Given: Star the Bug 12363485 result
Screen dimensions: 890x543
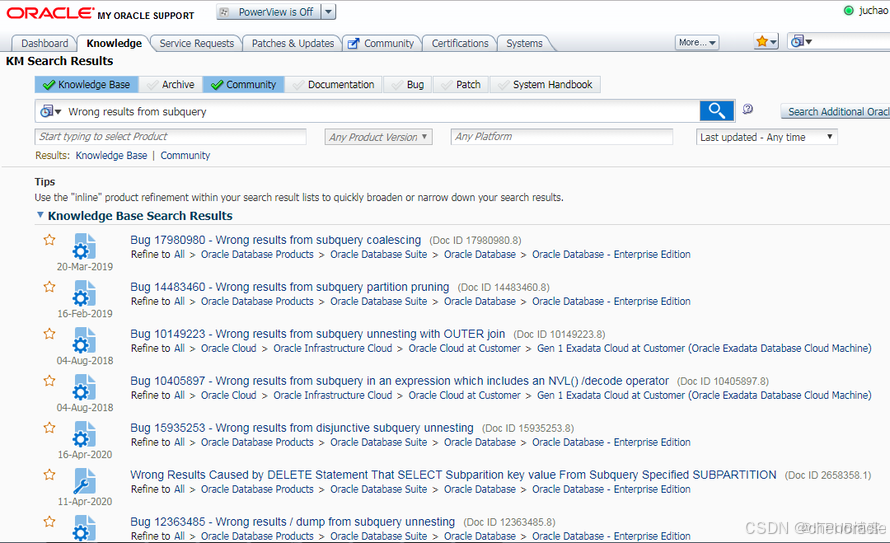Looking at the screenshot, I should click(49, 522).
